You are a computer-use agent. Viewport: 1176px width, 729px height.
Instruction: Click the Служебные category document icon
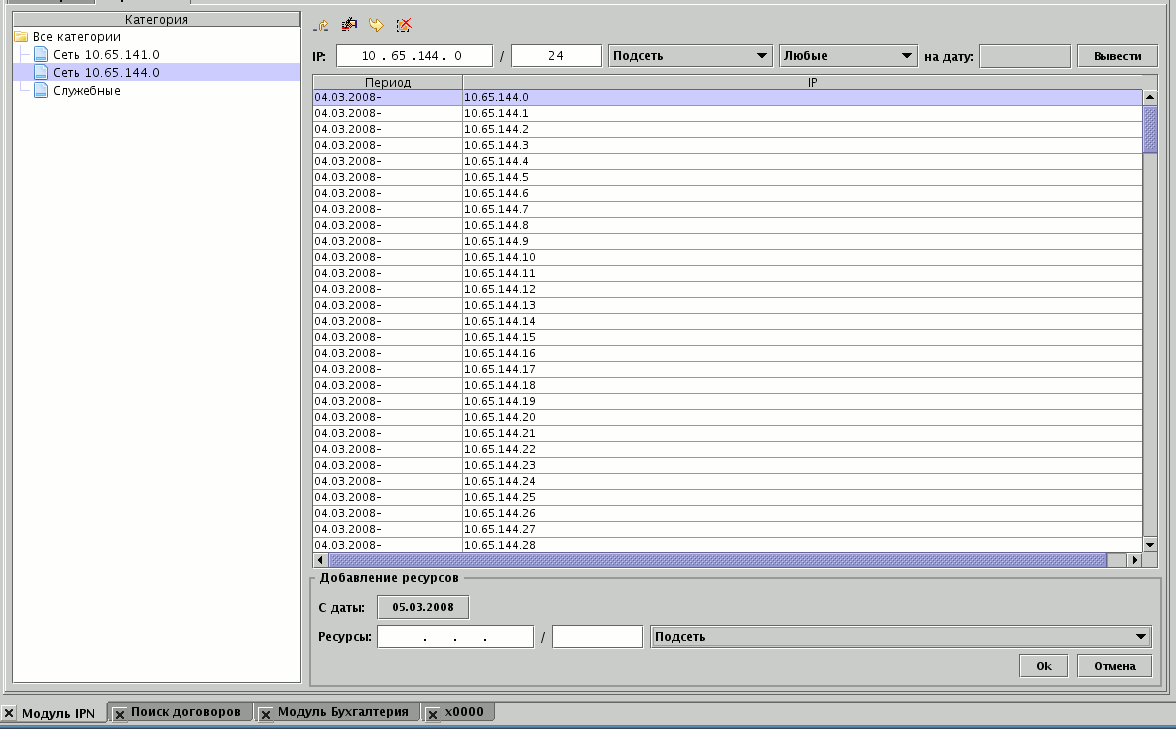pos(41,91)
